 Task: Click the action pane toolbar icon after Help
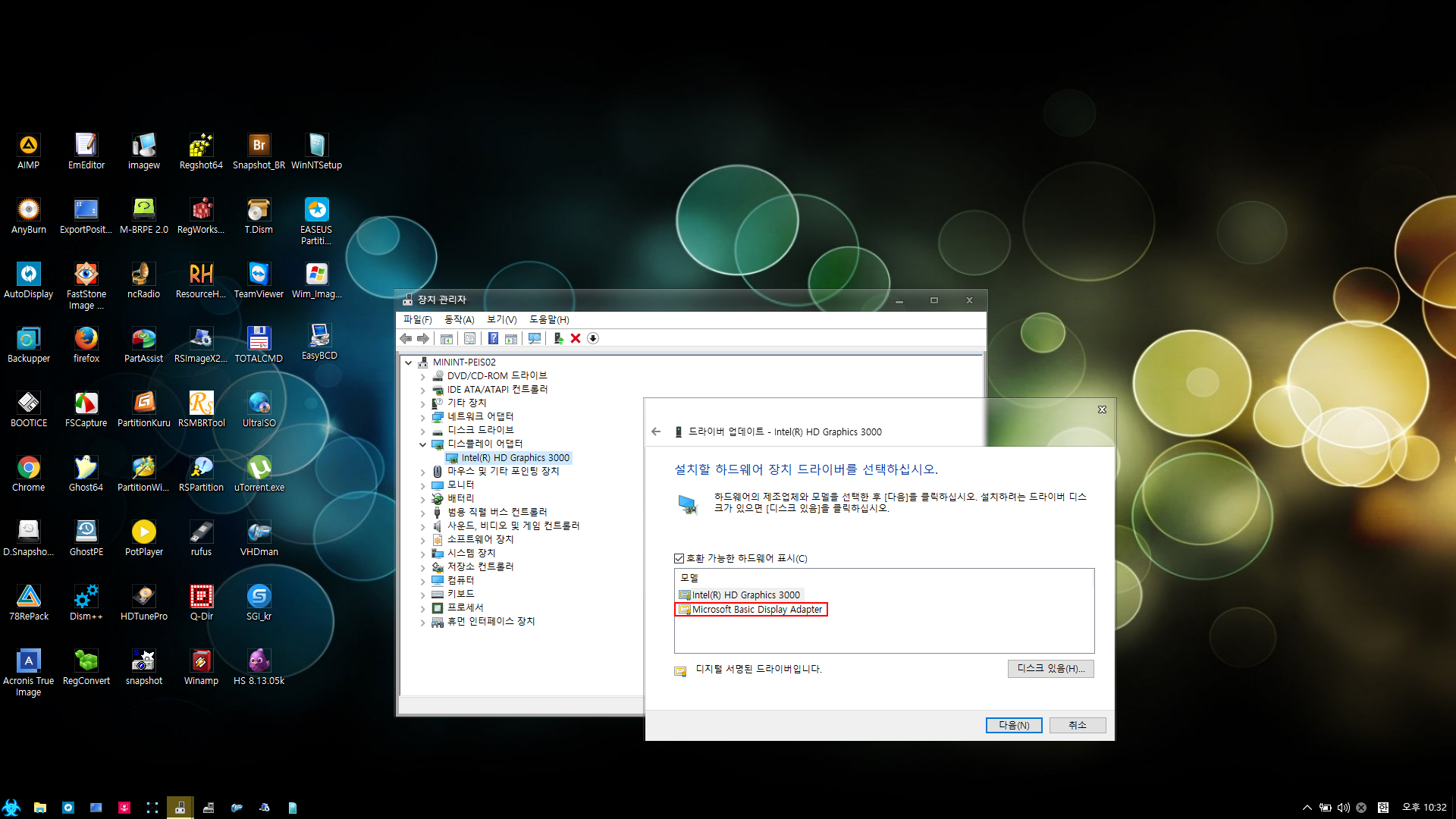(511, 338)
